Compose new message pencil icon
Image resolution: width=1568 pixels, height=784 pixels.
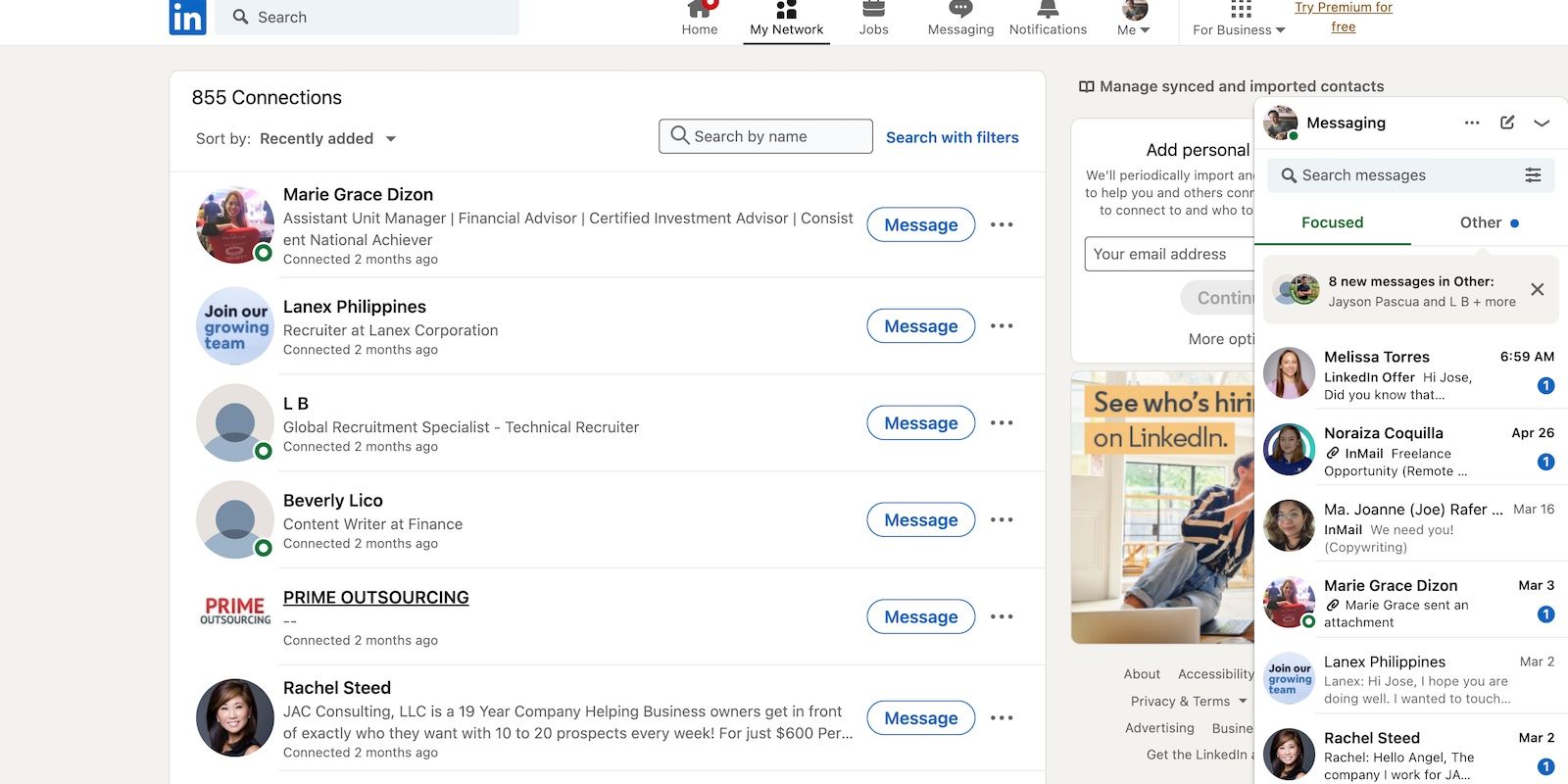tap(1507, 122)
